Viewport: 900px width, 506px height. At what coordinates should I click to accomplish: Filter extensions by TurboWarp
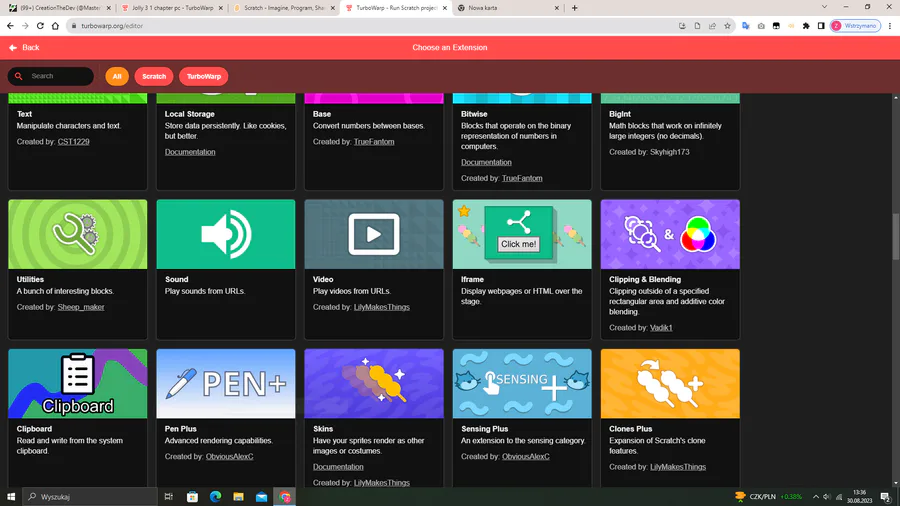(204, 76)
